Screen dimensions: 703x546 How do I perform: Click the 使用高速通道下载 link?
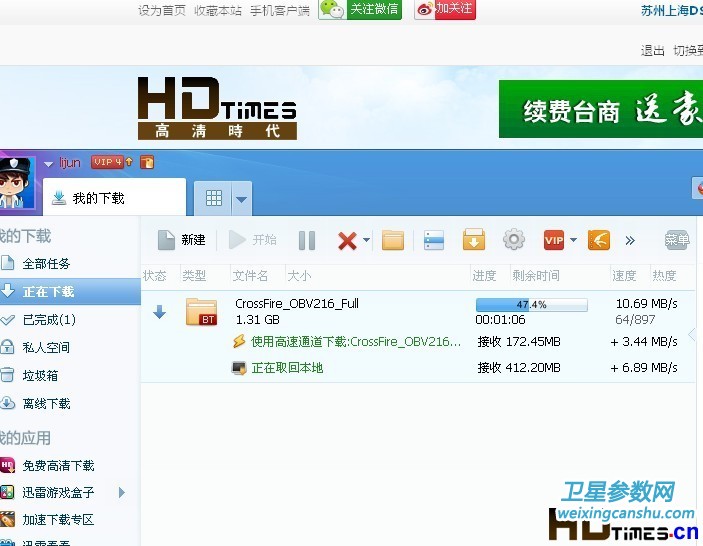355,342
